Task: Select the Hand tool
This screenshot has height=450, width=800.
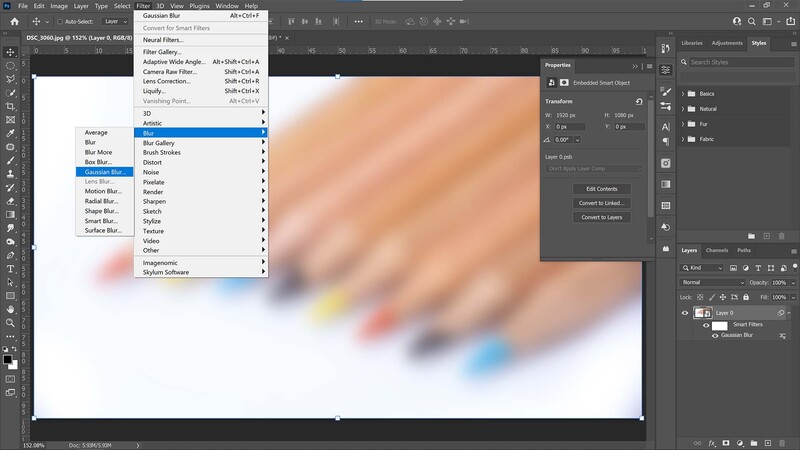Action: tap(10, 309)
